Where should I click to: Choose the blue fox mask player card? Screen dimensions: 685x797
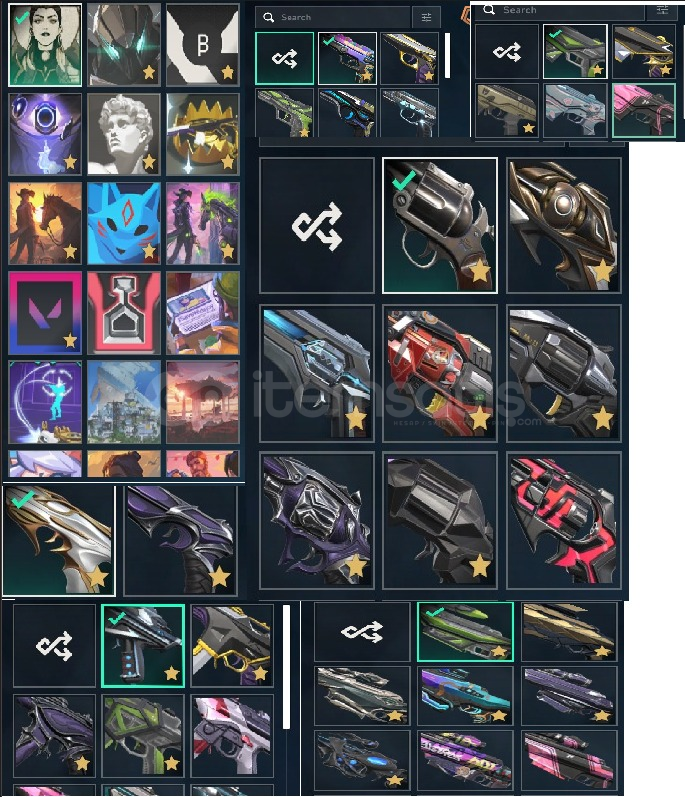(x=123, y=224)
